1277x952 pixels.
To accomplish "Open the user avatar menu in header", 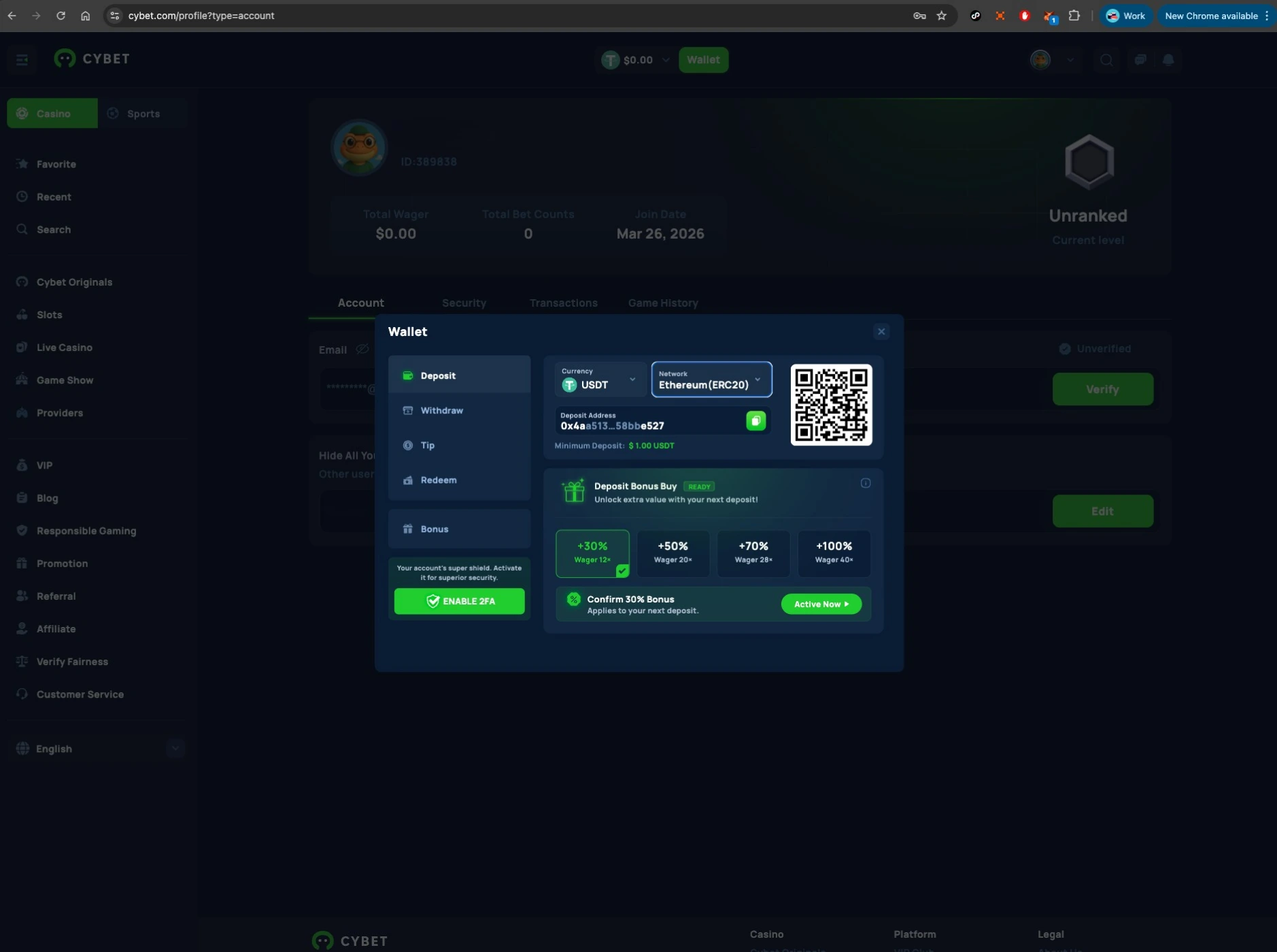I will (x=1040, y=60).
